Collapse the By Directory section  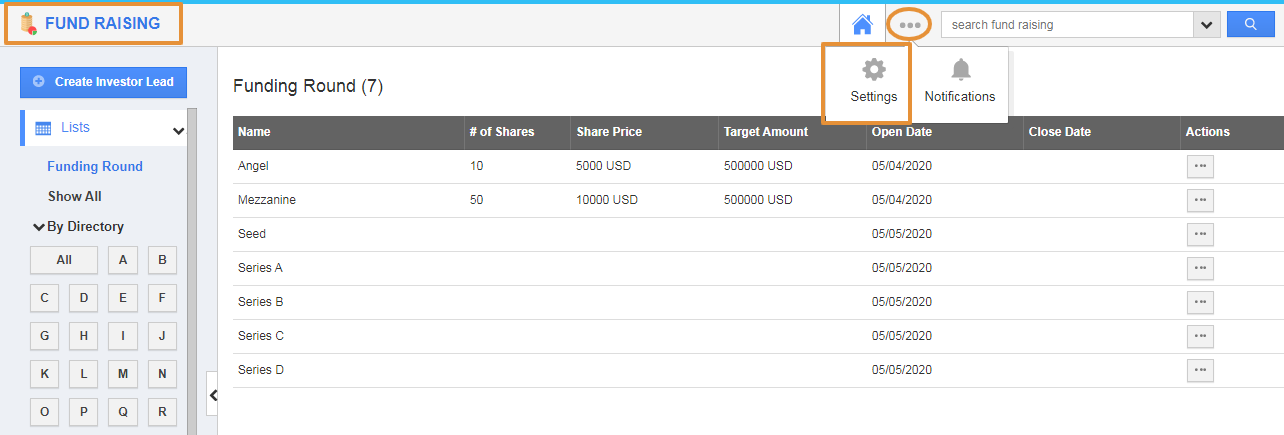tap(39, 227)
